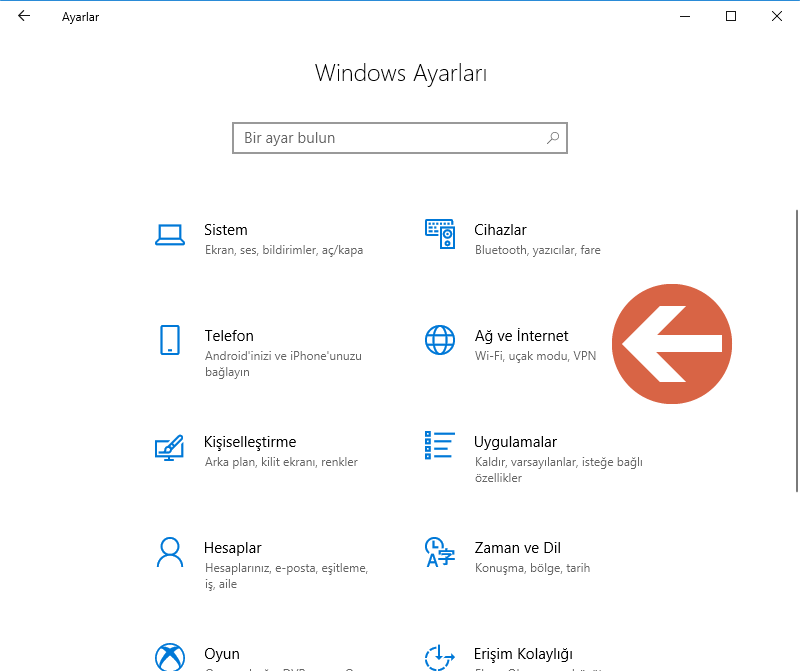Minimize the Ayarlar window
The image size is (800, 671).
(685, 16)
